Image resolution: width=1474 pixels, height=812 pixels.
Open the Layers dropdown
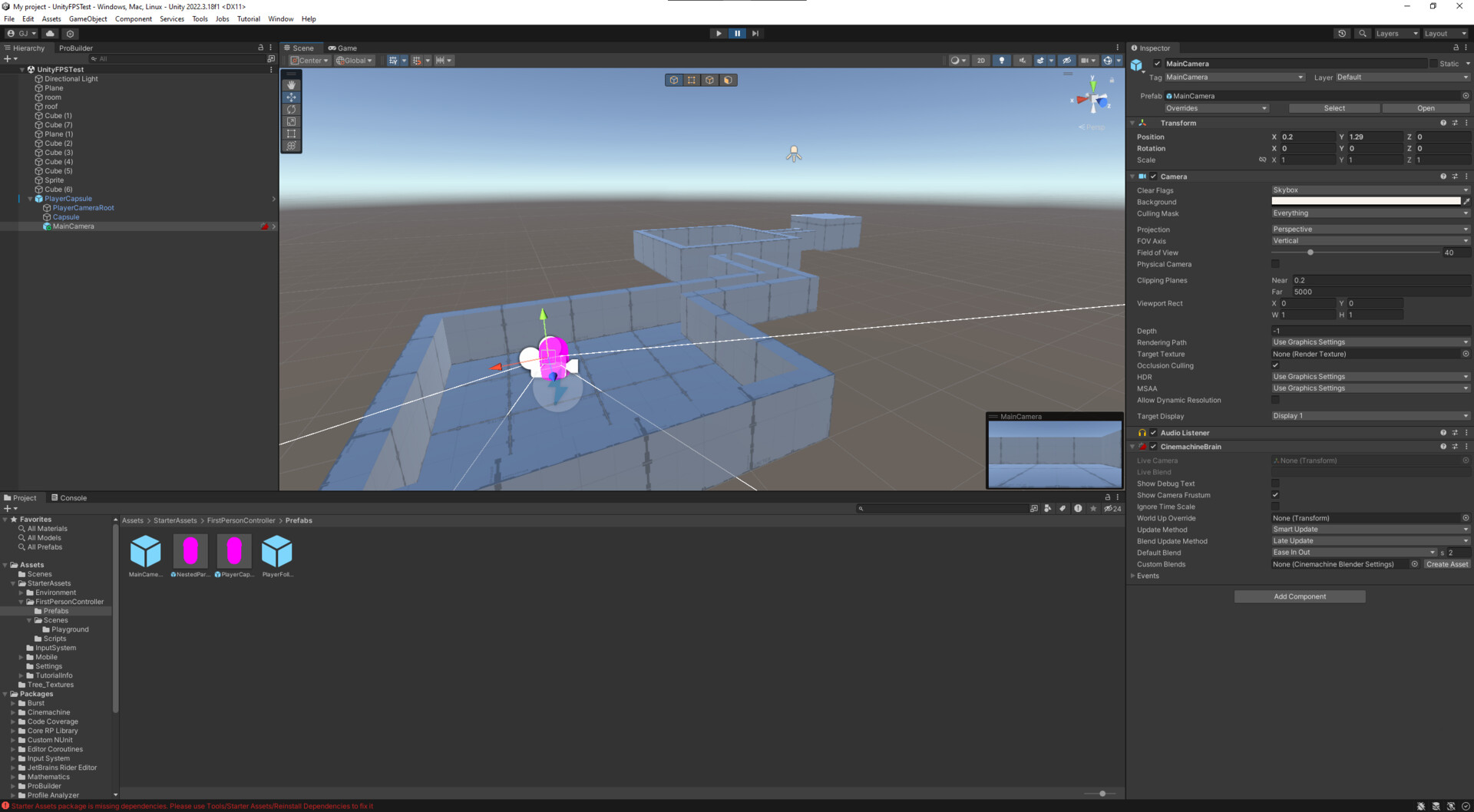coord(1395,33)
